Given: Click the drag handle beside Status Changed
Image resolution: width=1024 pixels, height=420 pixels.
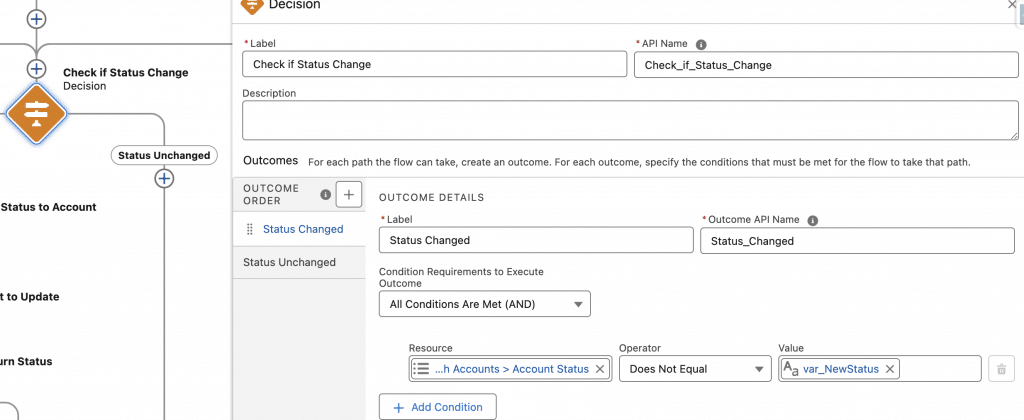Looking at the screenshot, I should [x=249, y=229].
